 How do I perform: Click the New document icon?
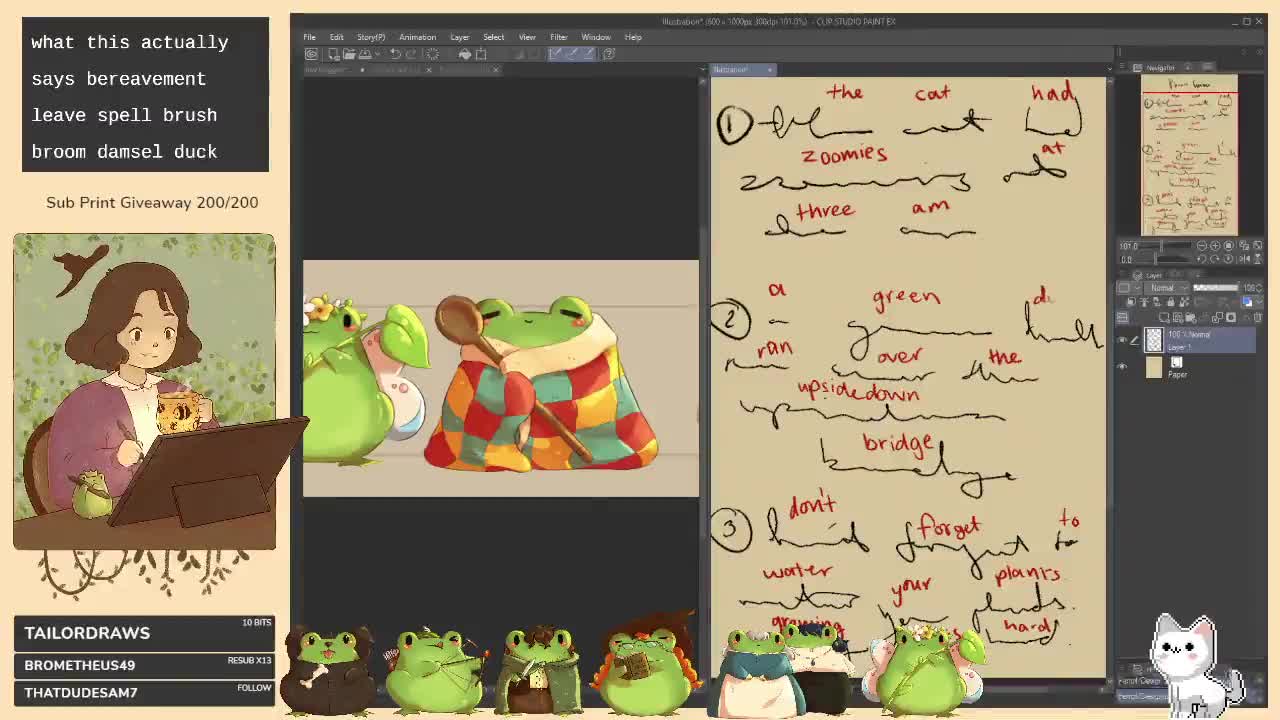click(333, 54)
